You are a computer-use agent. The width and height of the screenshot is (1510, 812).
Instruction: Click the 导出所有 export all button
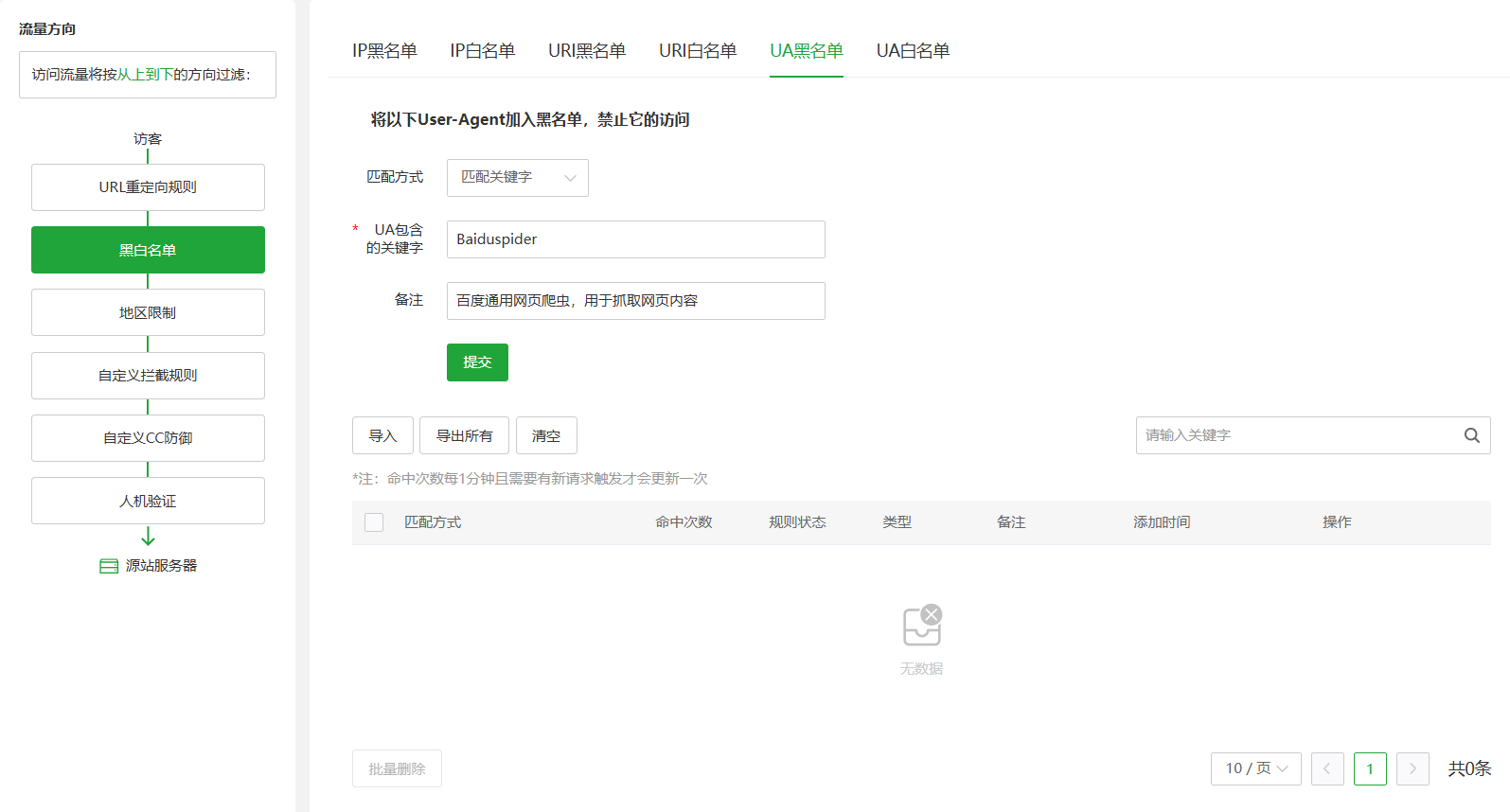464,435
